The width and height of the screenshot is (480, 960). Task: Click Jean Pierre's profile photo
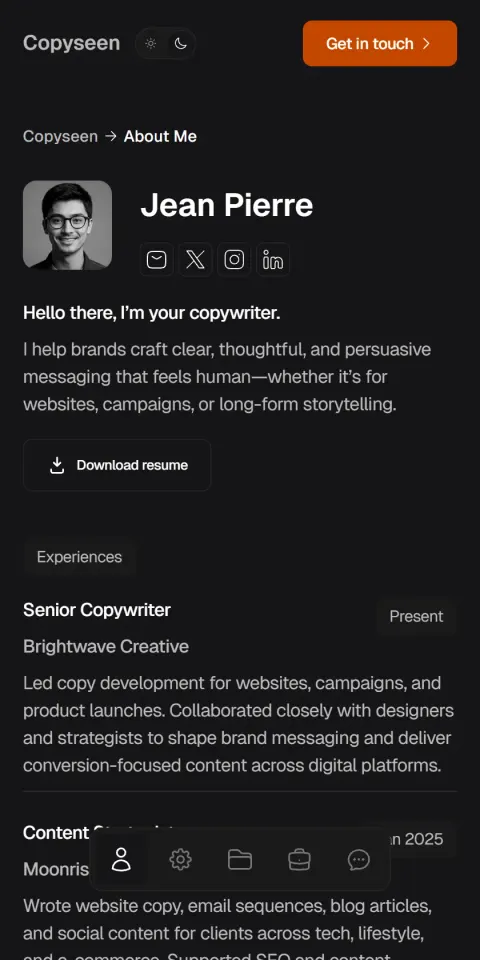(67, 225)
